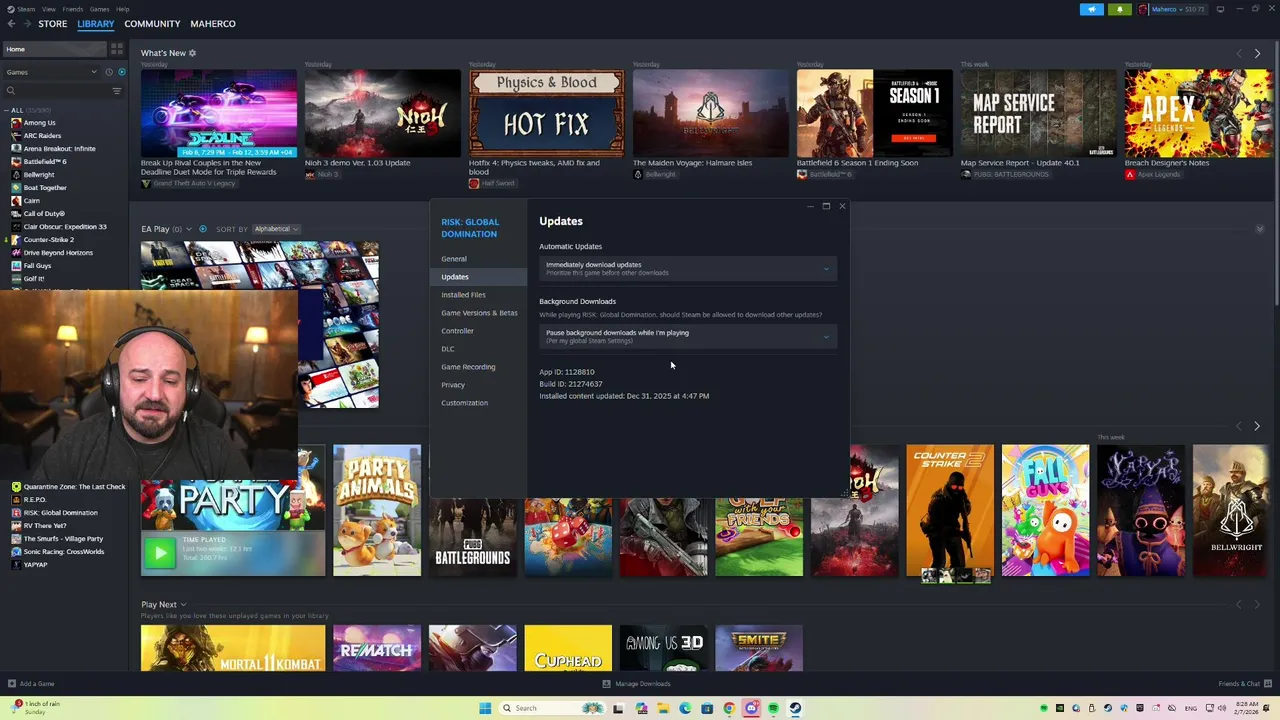Open the File Explorer folder icon in taskbar

coord(663,708)
